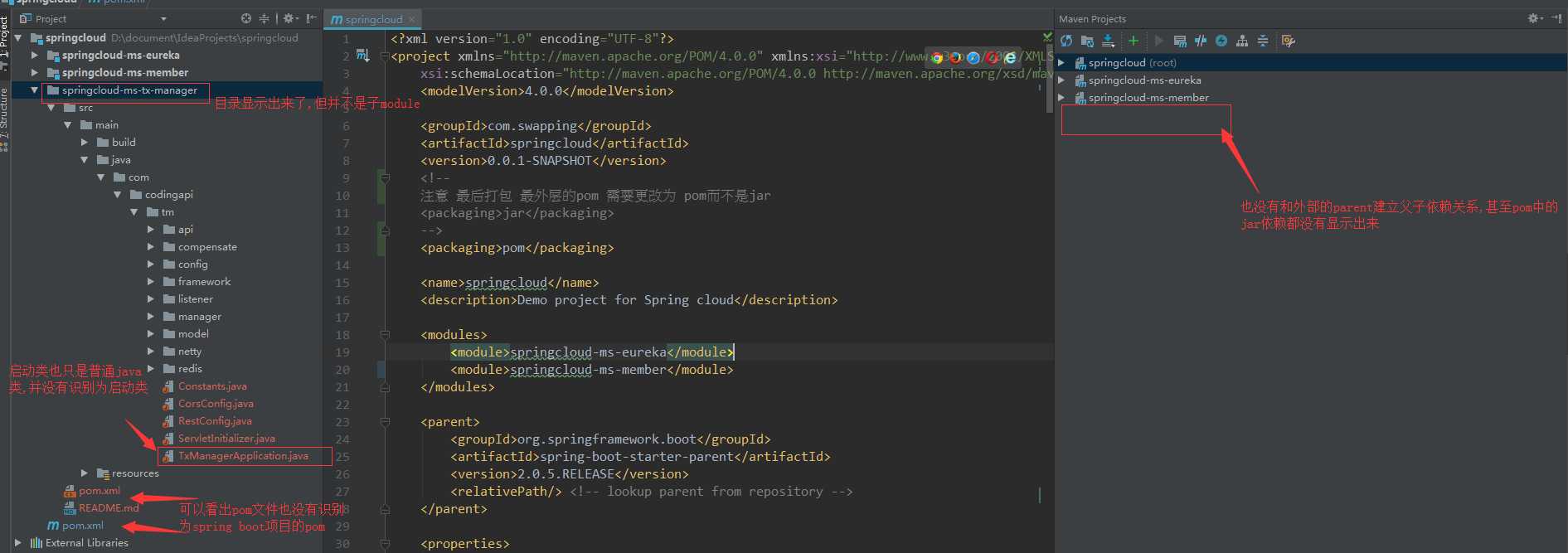Expand springcloud-ms-eureka in Maven panel
The height and width of the screenshot is (553, 1568).
tap(1061, 80)
